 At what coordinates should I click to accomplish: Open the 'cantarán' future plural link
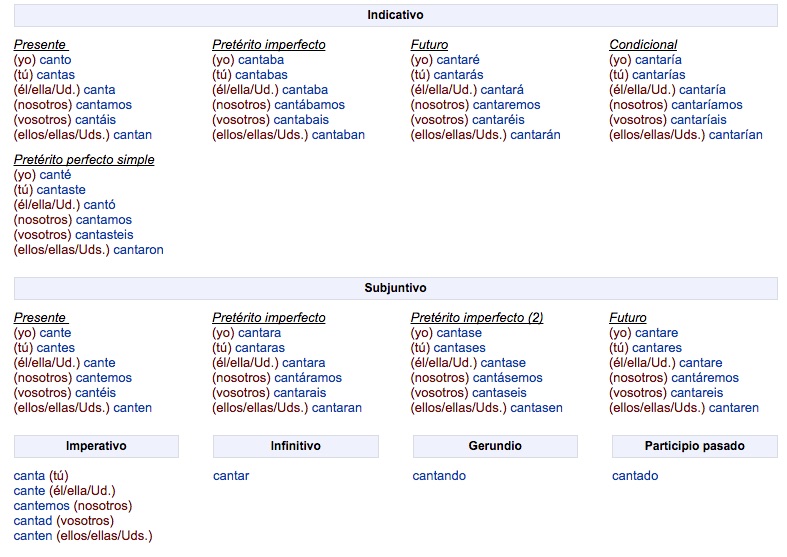[536, 135]
